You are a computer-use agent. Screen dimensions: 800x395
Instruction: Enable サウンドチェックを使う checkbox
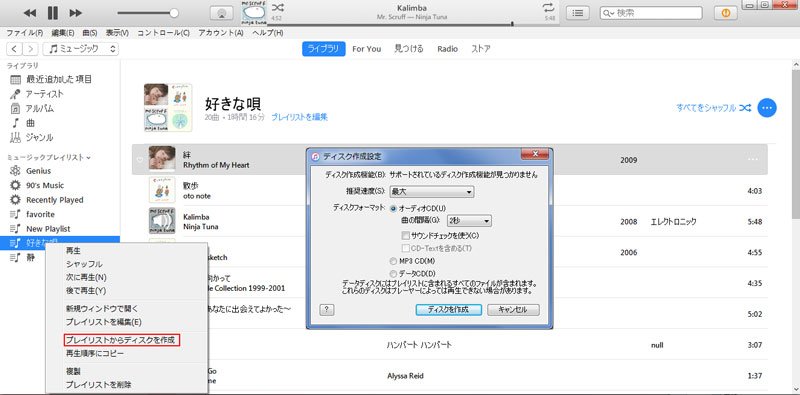point(406,236)
